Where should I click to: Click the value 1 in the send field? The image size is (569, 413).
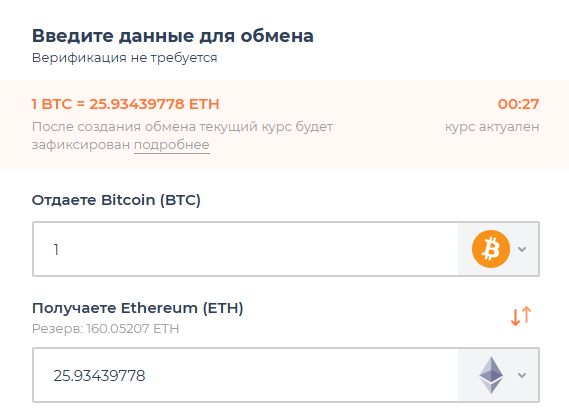coord(56,249)
